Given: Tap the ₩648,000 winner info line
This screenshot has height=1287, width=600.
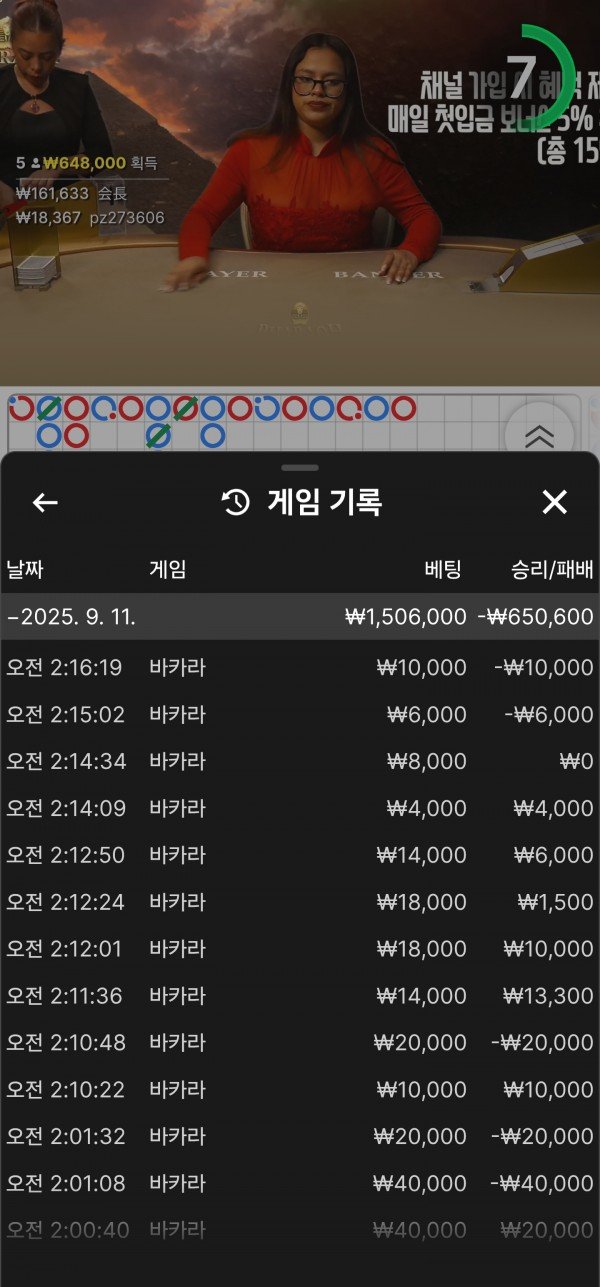Looking at the screenshot, I should [90, 163].
